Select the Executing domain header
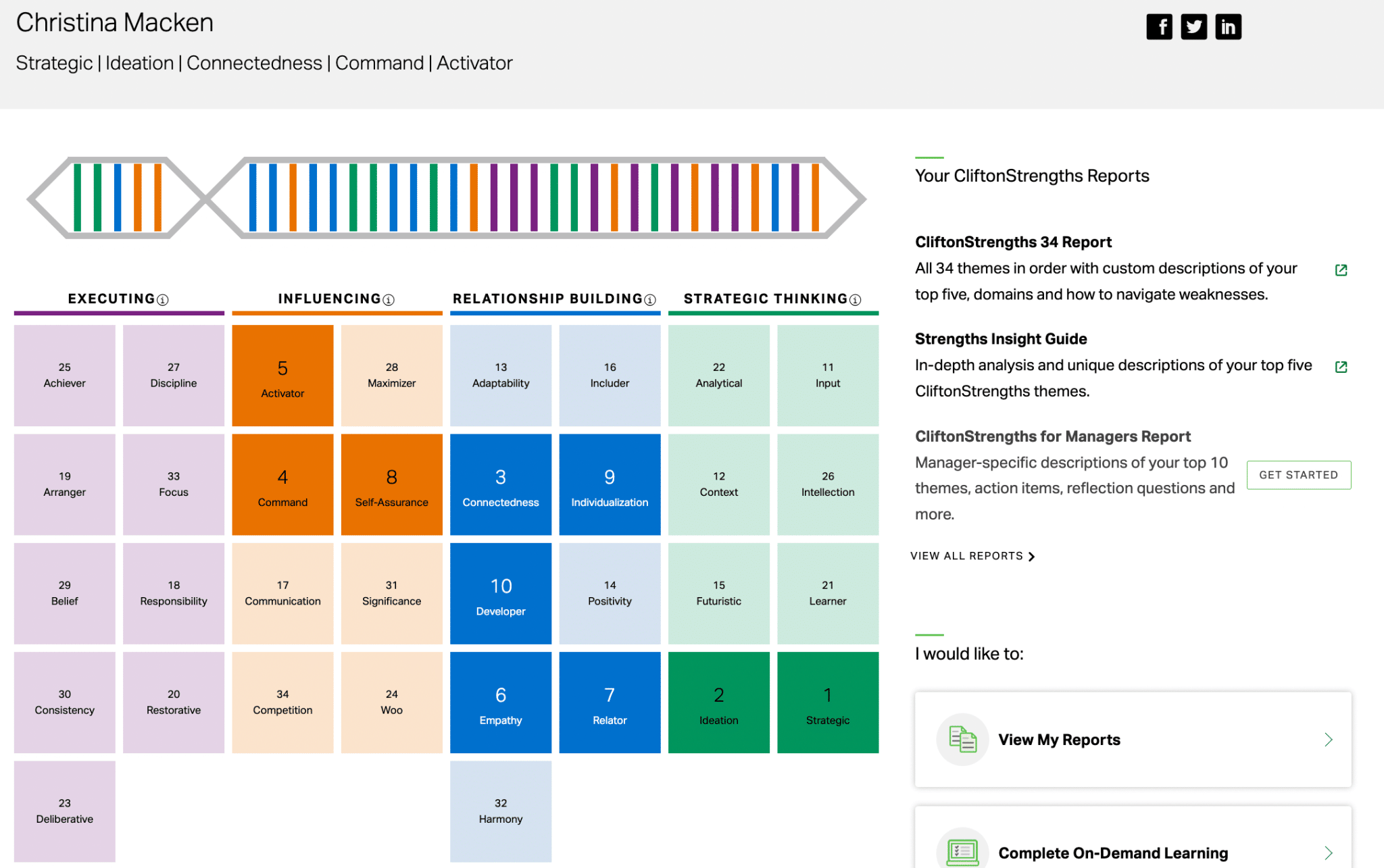 [x=112, y=299]
